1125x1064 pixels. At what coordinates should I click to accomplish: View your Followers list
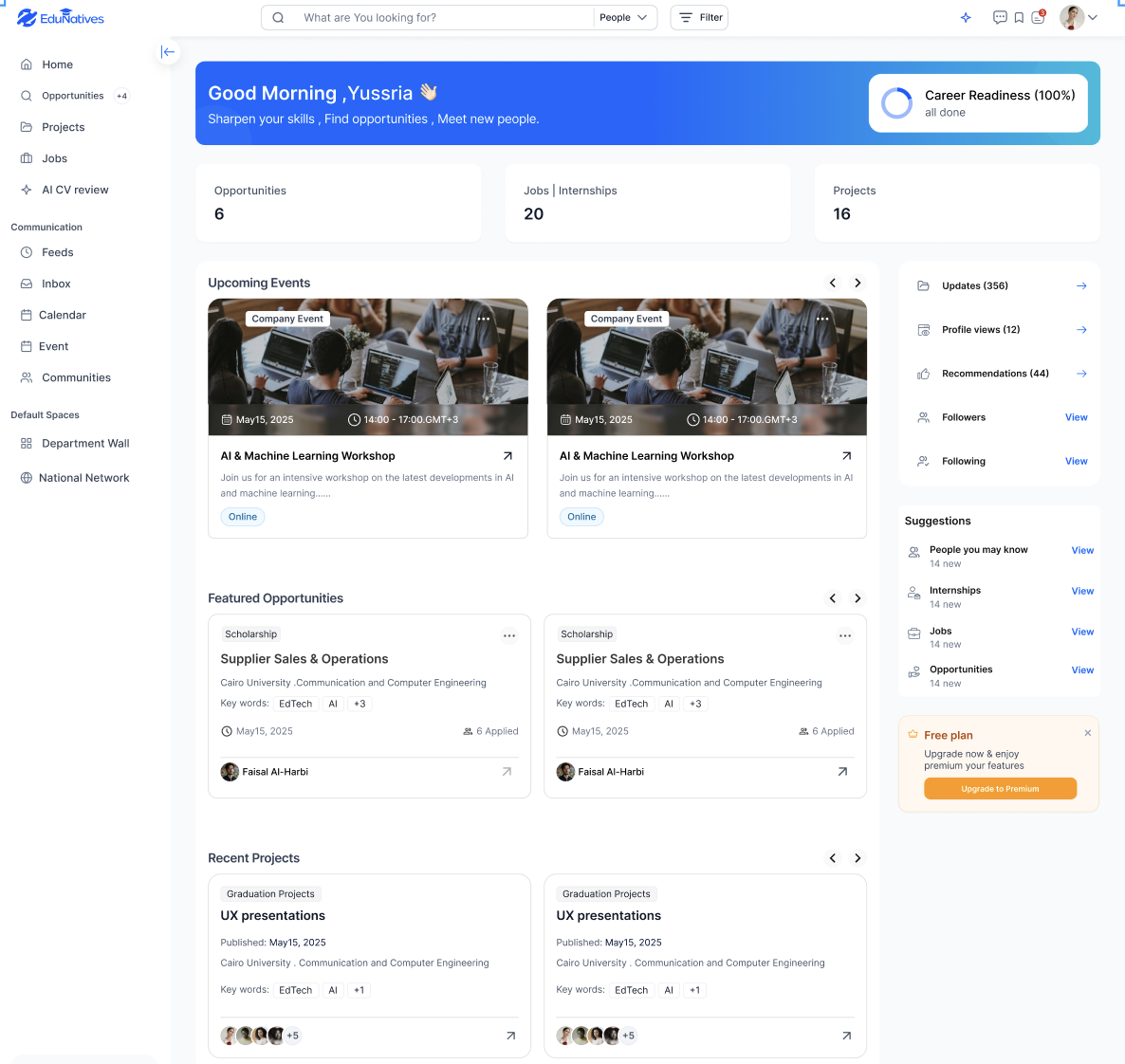coord(1076,417)
